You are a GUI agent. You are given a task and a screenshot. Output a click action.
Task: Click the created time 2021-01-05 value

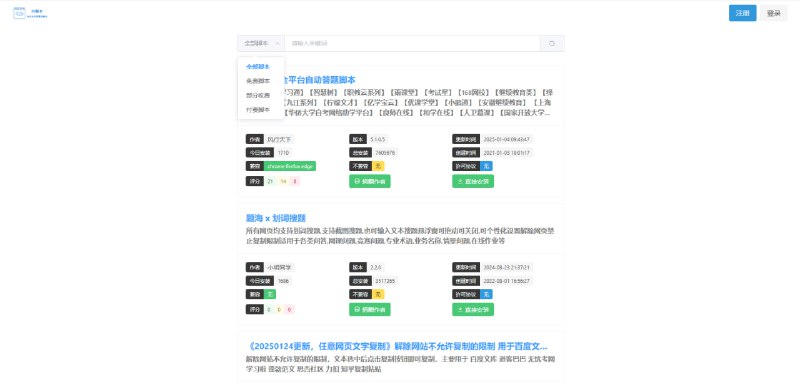coord(507,152)
